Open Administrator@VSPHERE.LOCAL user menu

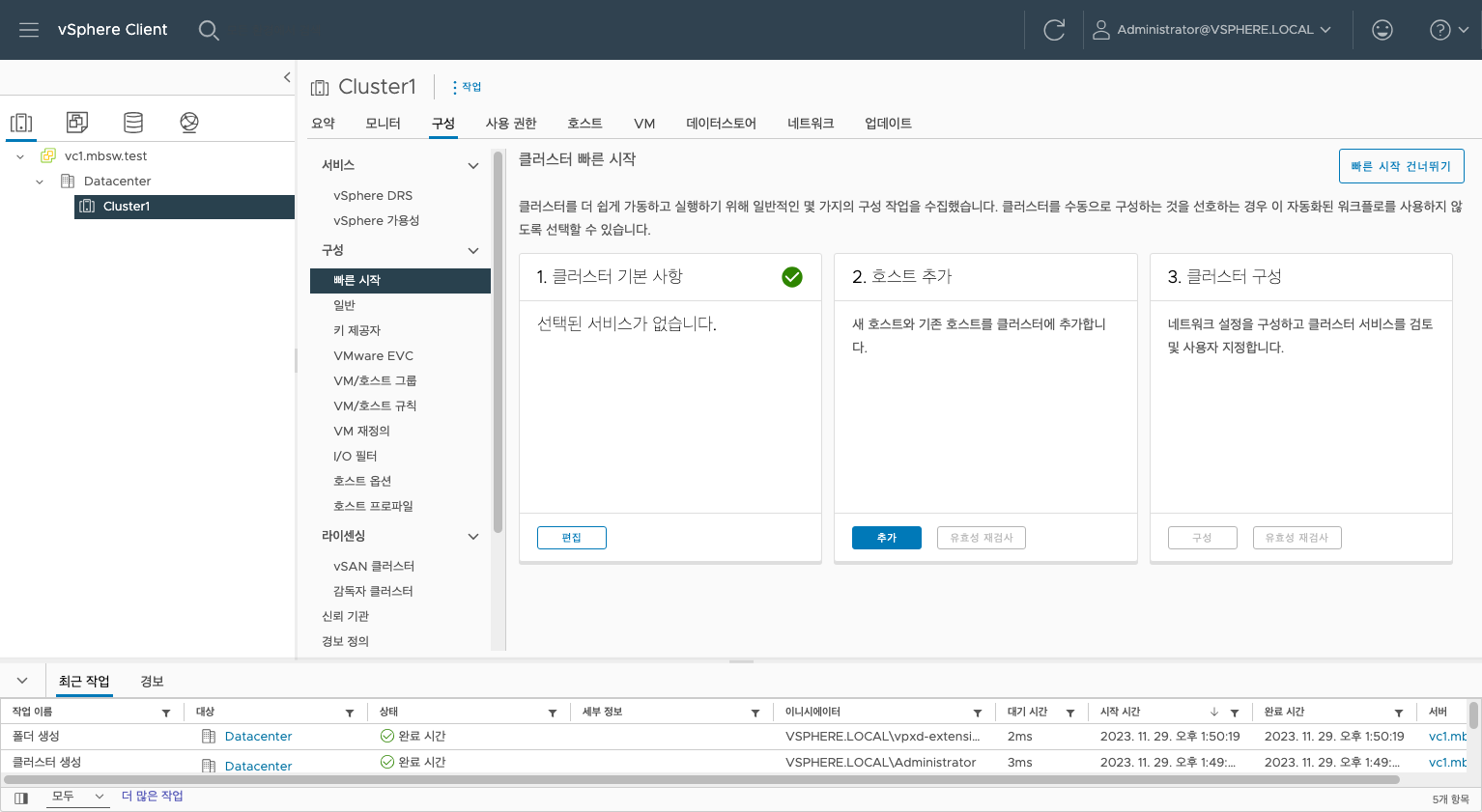(1211, 30)
